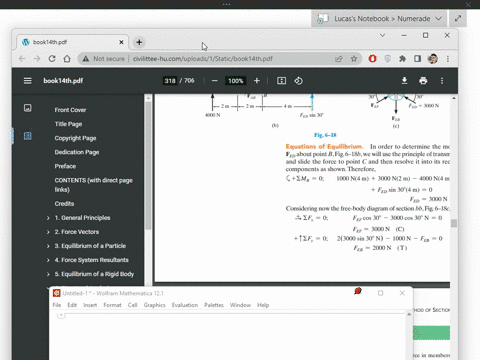Jump to the Preface bookmark
Screen dimensions: 480x360
point(65,166)
